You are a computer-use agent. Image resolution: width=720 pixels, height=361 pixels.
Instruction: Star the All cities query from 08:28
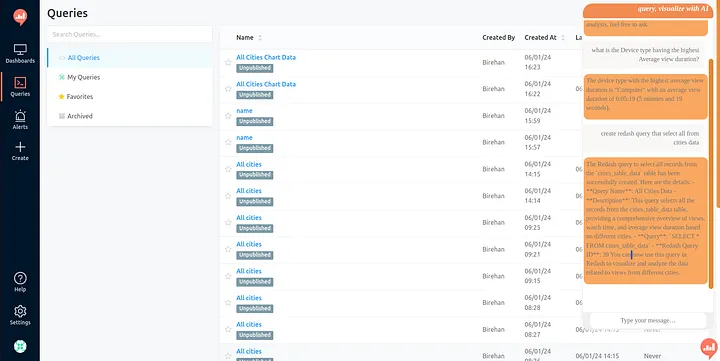coord(228,303)
